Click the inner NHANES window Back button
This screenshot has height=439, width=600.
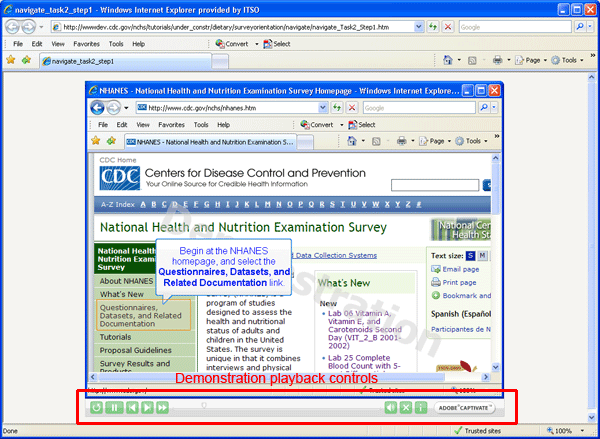point(98,108)
